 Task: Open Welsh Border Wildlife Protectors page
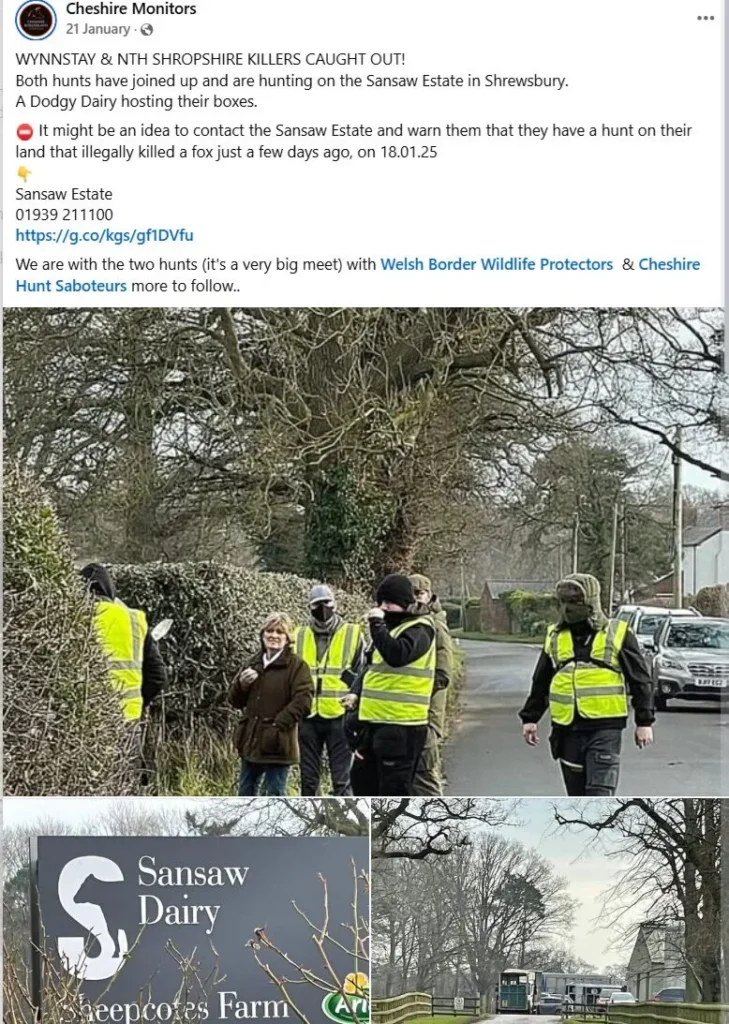click(496, 264)
